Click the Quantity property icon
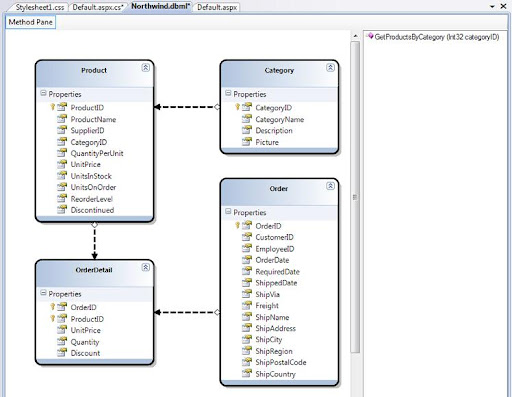Image resolution: width=512 pixels, height=397 pixels. click(x=62, y=341)
